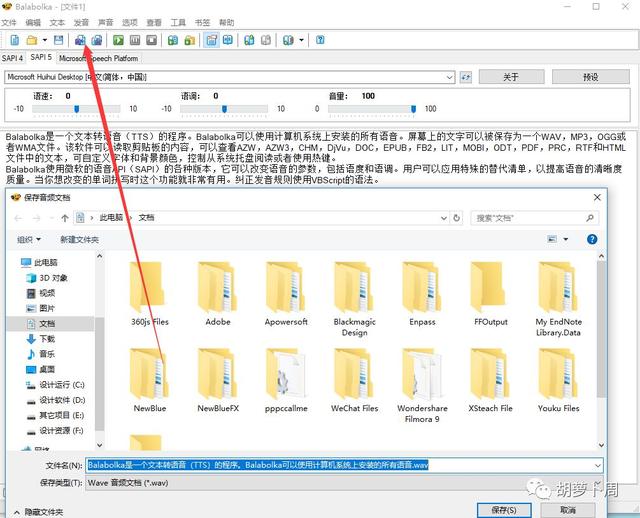This screenshot has height=518, width=640.
Task: Click the 音量 volume slider handle
Action: pos(413,109)
